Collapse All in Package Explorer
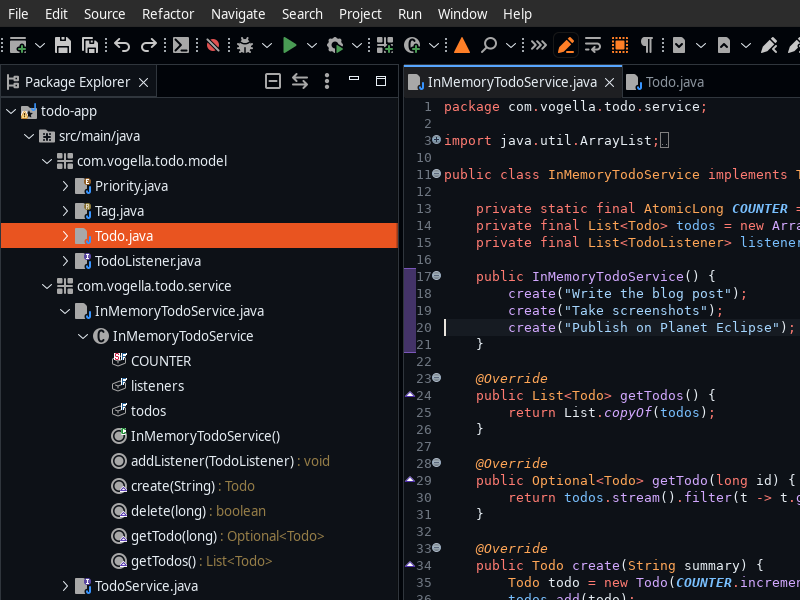Image resolution: width=800 pixels, height=600 pixels. click(273, 81)
